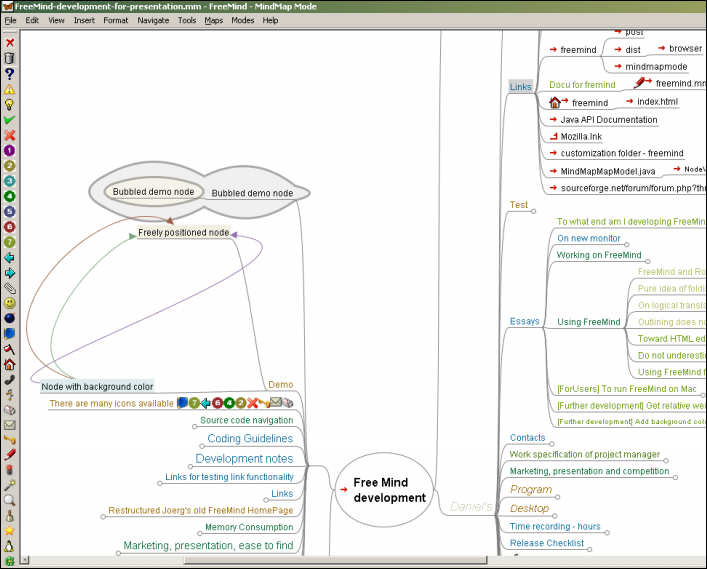Add the priority 1 number icon
Screen dimensions: 707x569
point(9,151)
